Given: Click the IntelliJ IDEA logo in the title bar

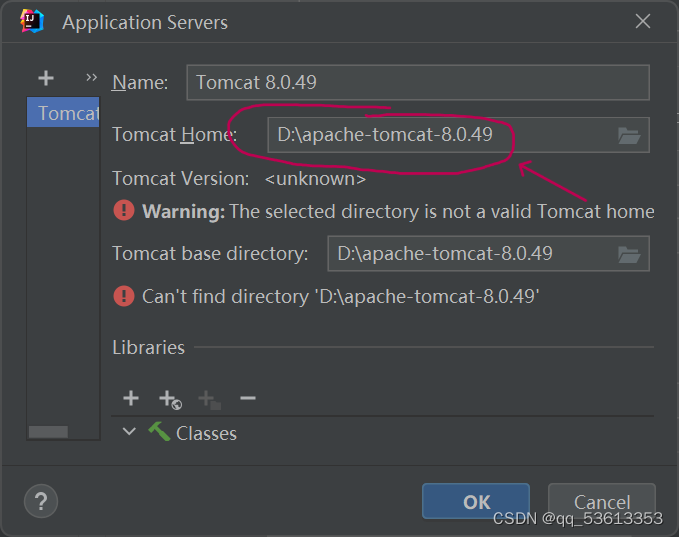Looking at the screenshot, I should [32, 21].
